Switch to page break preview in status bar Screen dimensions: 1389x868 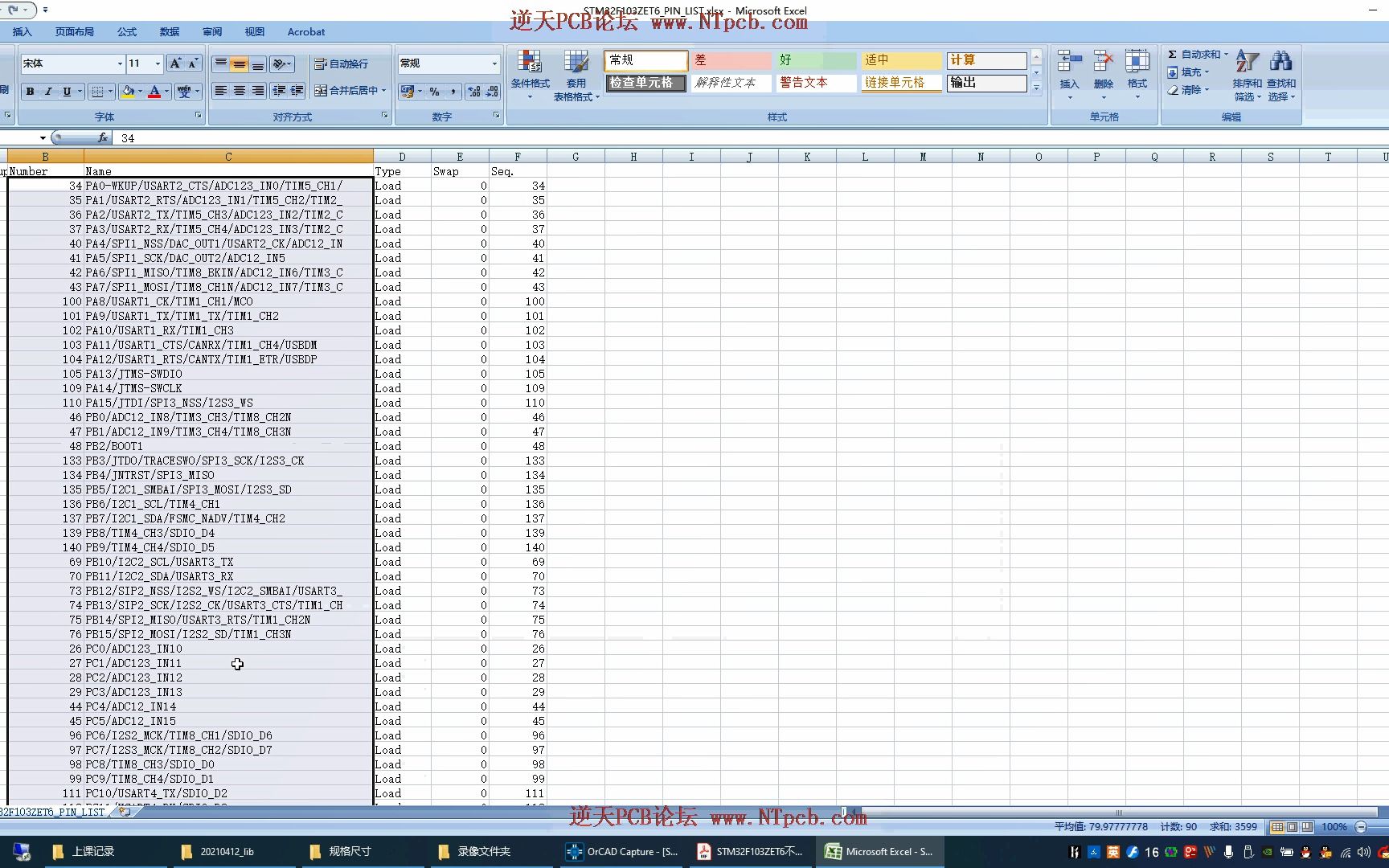(x=1306, y=827)
